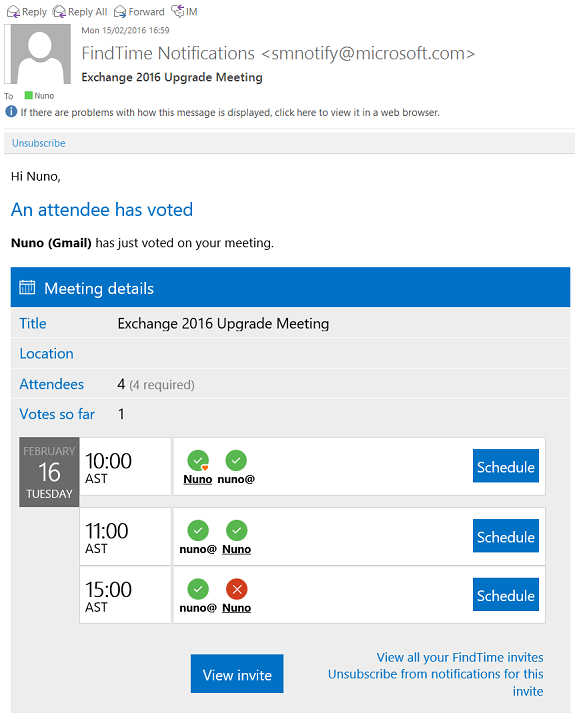Open the sender's profile picture
This screenshot has width=575, height=719.
tap(38, 54)
